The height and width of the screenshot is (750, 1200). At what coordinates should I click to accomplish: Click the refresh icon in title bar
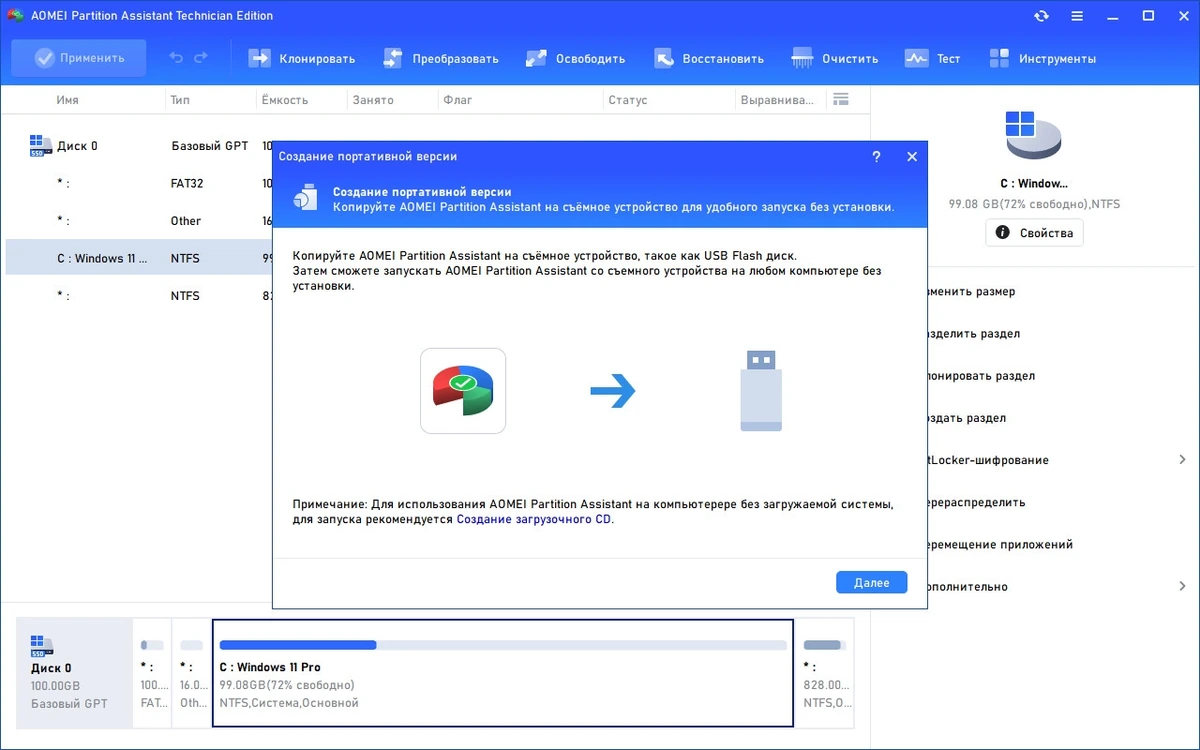[1041, 16]
